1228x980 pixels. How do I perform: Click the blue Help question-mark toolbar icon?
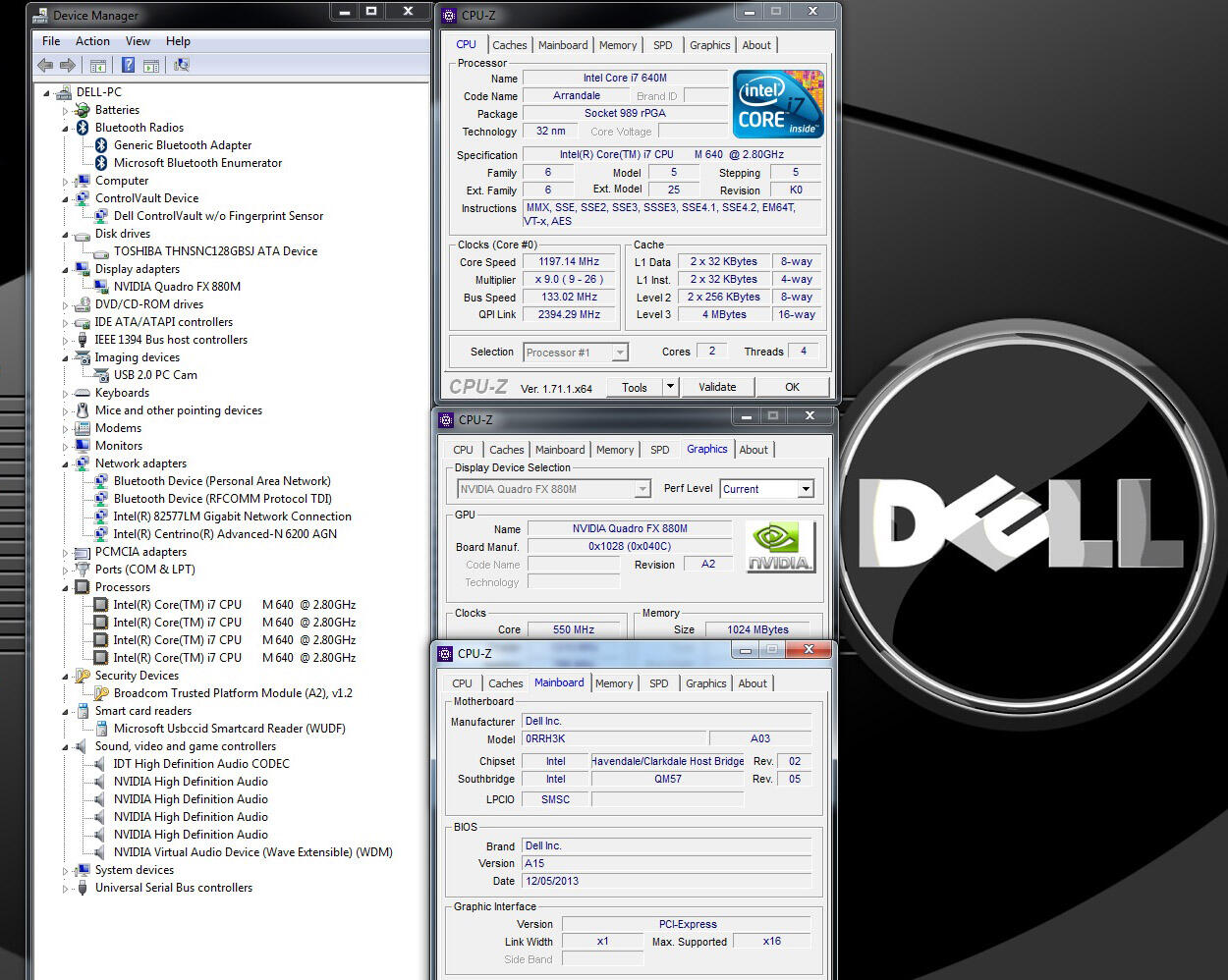(x=128, y=66)
